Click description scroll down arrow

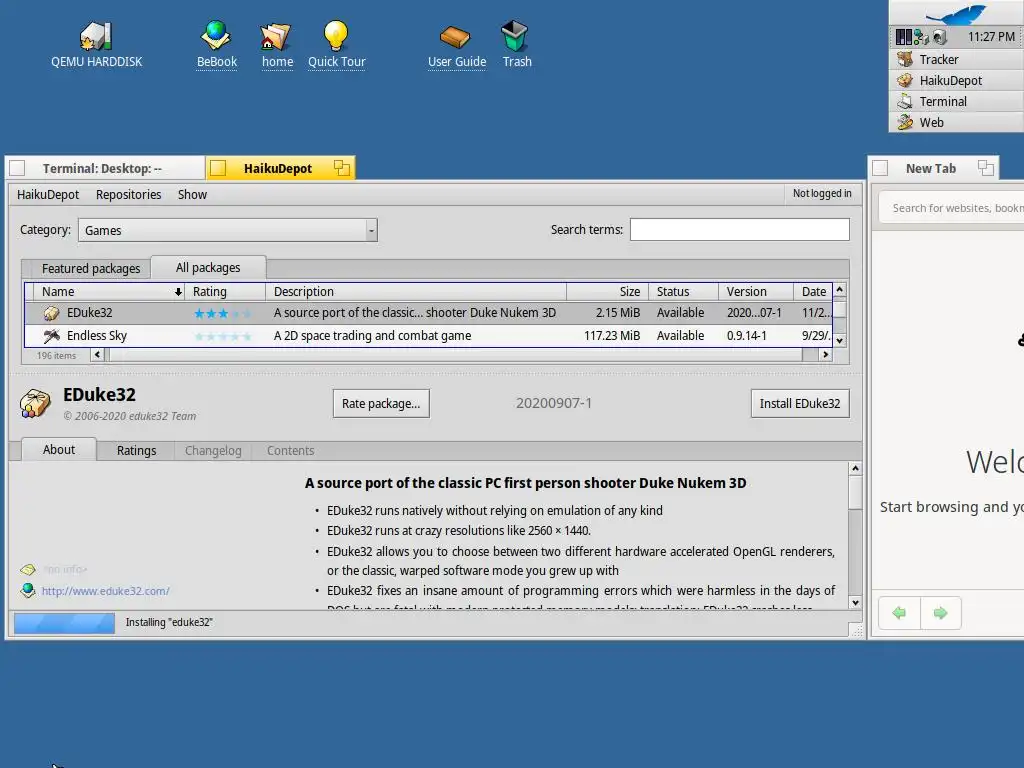[x=855, y=603]
